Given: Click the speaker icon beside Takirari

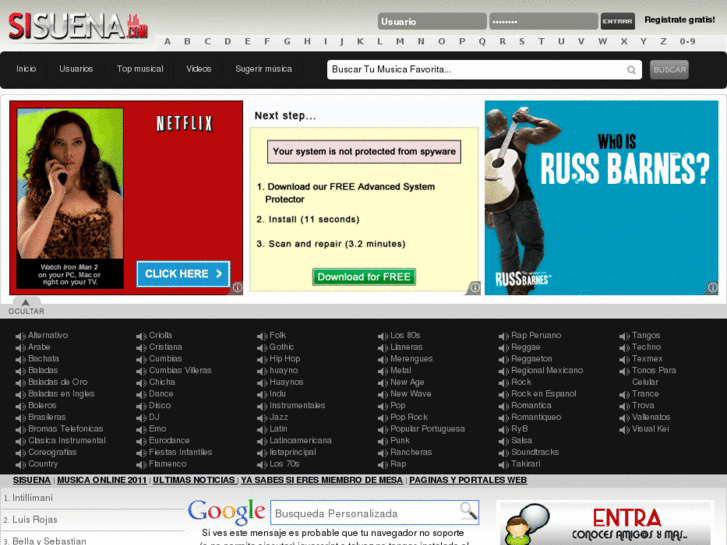Looking at the screenshot, I should coord(504,464).
